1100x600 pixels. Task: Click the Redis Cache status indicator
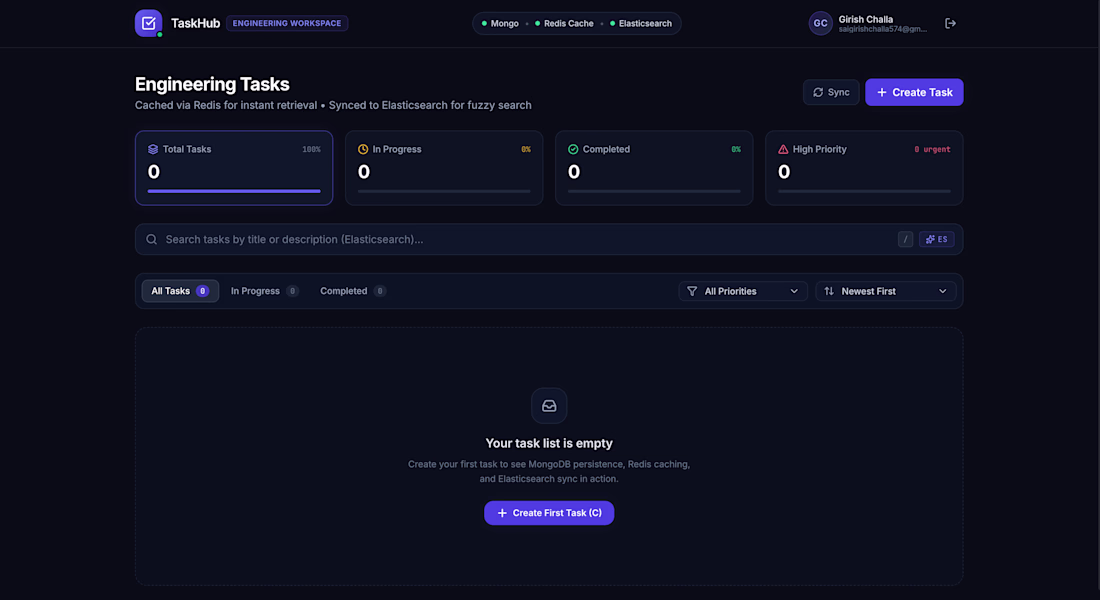click(x=564, y=23)
